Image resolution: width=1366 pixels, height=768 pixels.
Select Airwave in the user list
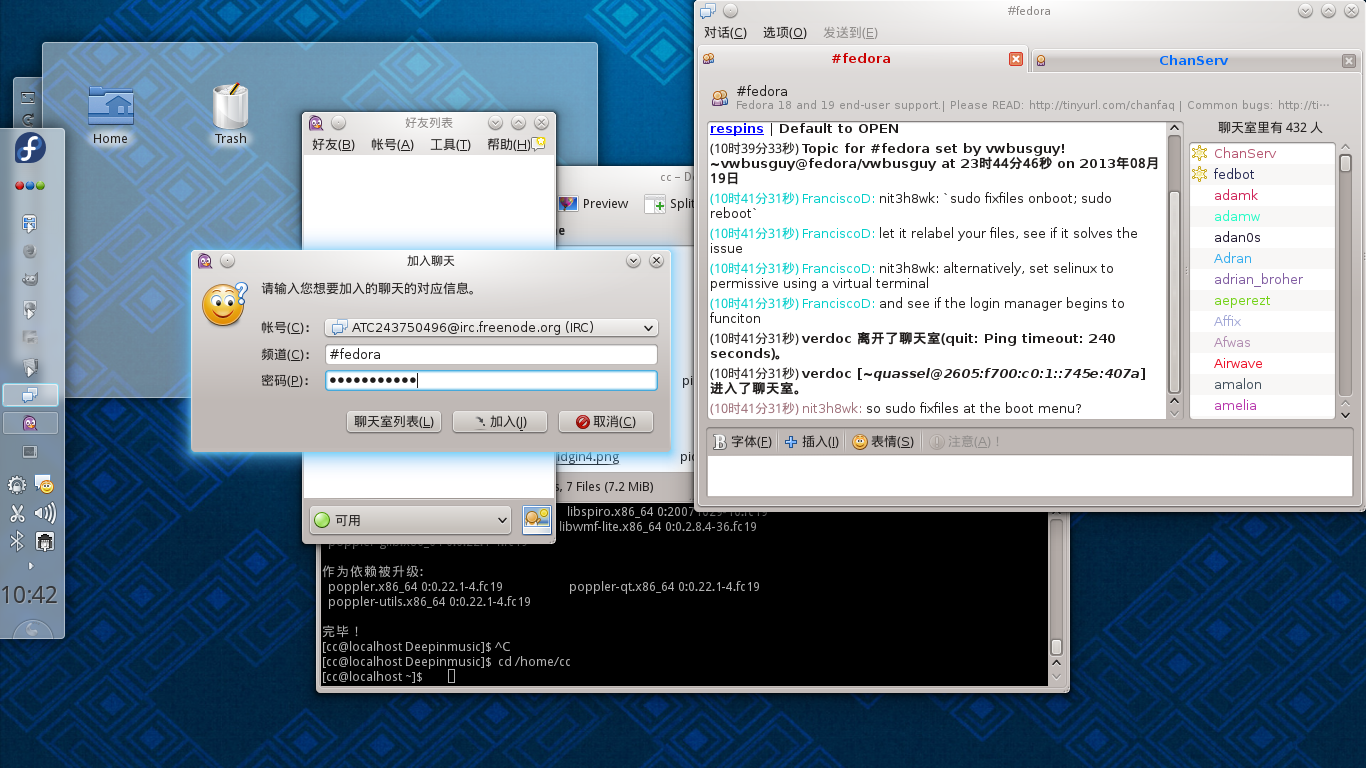(x=1262, y=363)
